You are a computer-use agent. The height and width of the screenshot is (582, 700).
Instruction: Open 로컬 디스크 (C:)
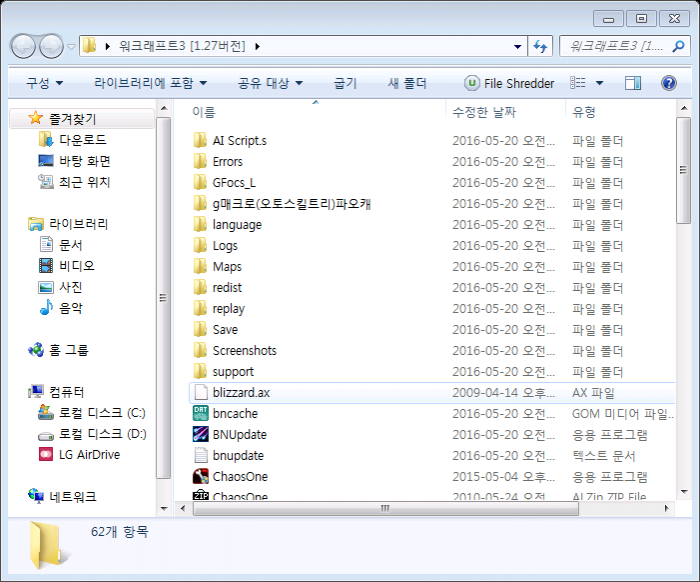(x=92, y=413)
